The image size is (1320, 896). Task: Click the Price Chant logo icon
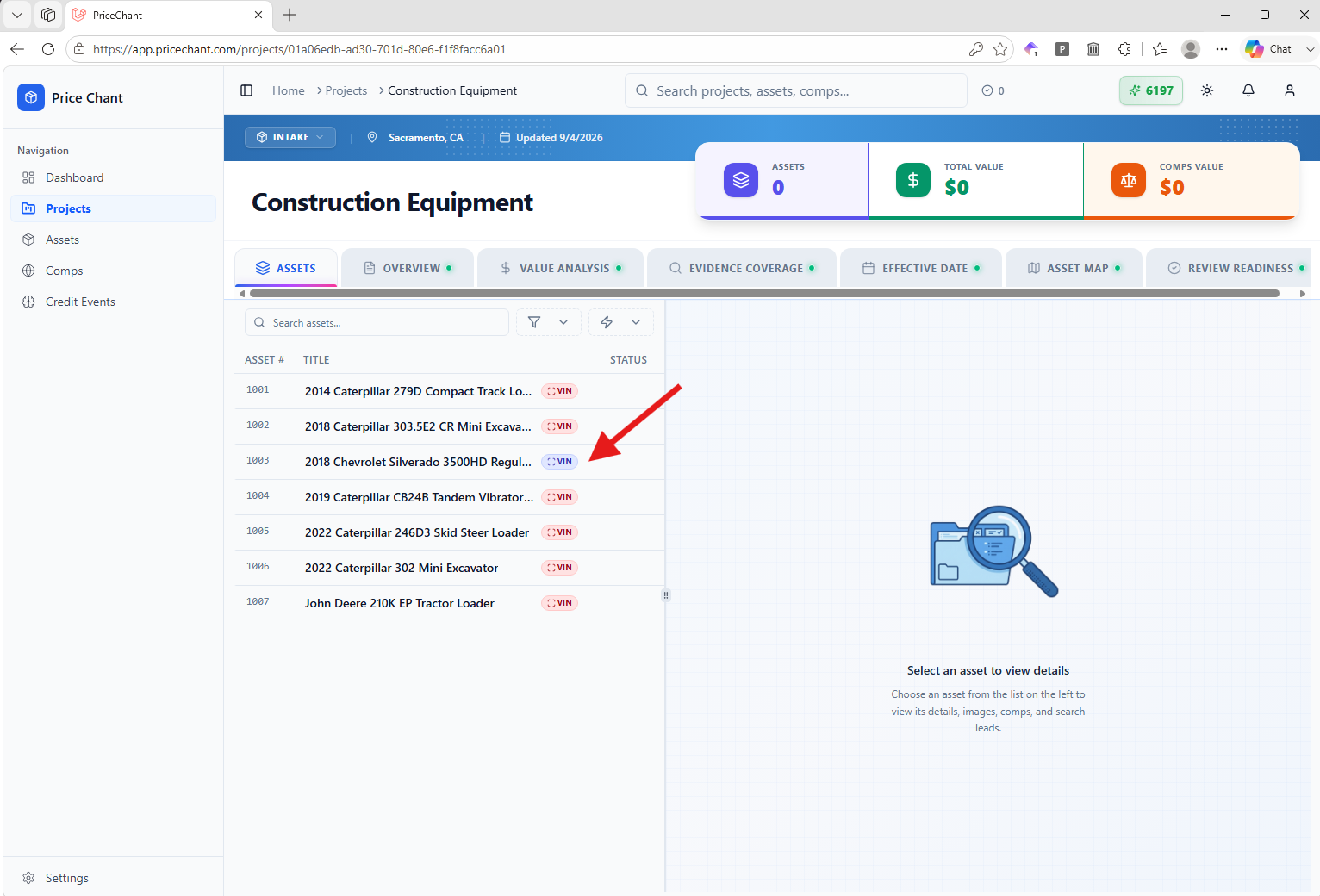click(x=31, y=97)
